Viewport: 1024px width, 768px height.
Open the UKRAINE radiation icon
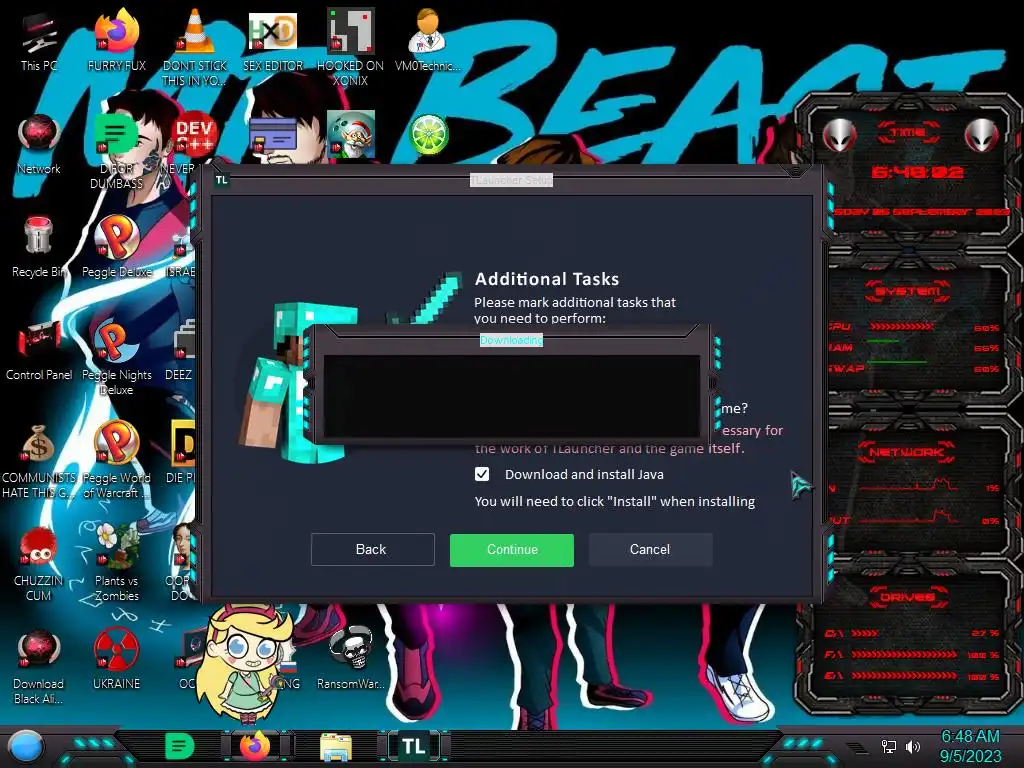tap(116, 658)
